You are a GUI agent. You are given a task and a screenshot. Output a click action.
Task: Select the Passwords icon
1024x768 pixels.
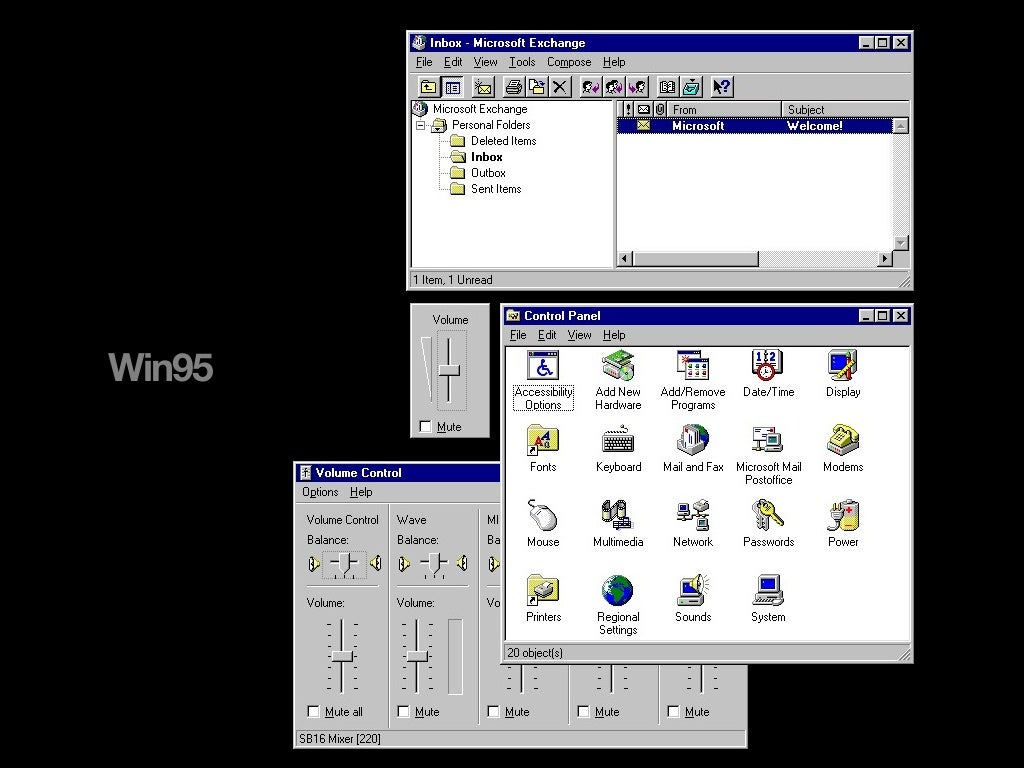pyautogui.click(x=768, y=524)
